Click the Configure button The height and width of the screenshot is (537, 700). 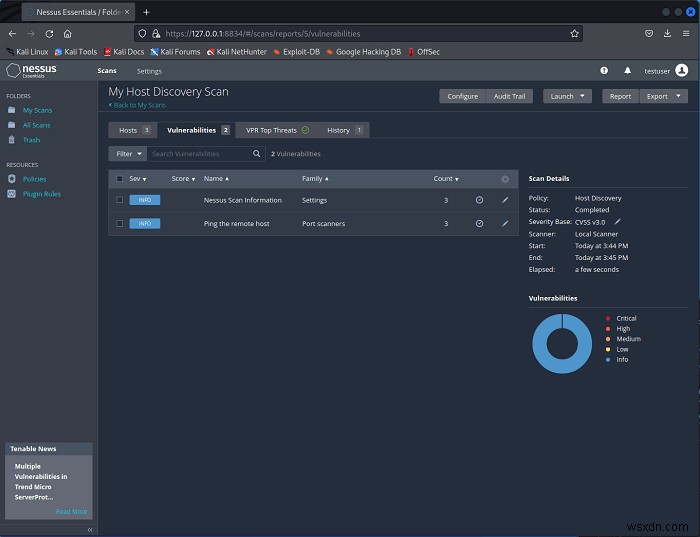pos(462,96)
